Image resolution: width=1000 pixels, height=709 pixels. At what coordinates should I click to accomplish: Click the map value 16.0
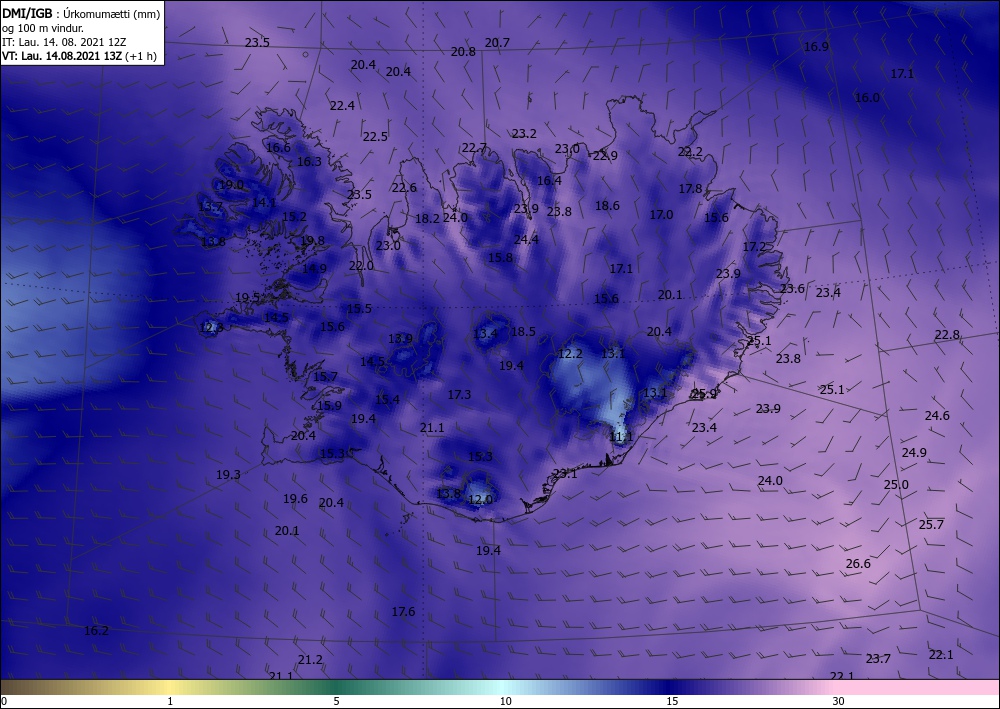(x=867, y=98)
